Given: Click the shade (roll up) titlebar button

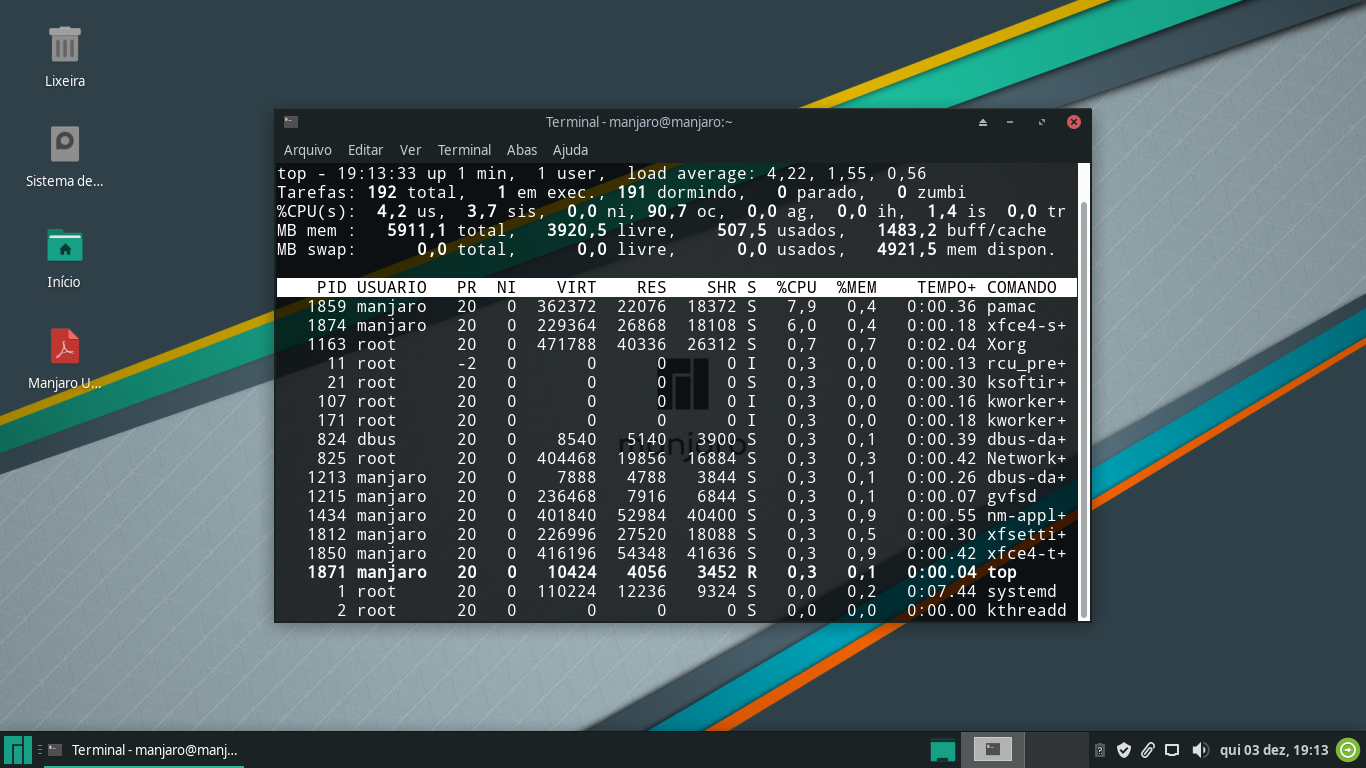Looking at the screenshot, I should point(982,122).
